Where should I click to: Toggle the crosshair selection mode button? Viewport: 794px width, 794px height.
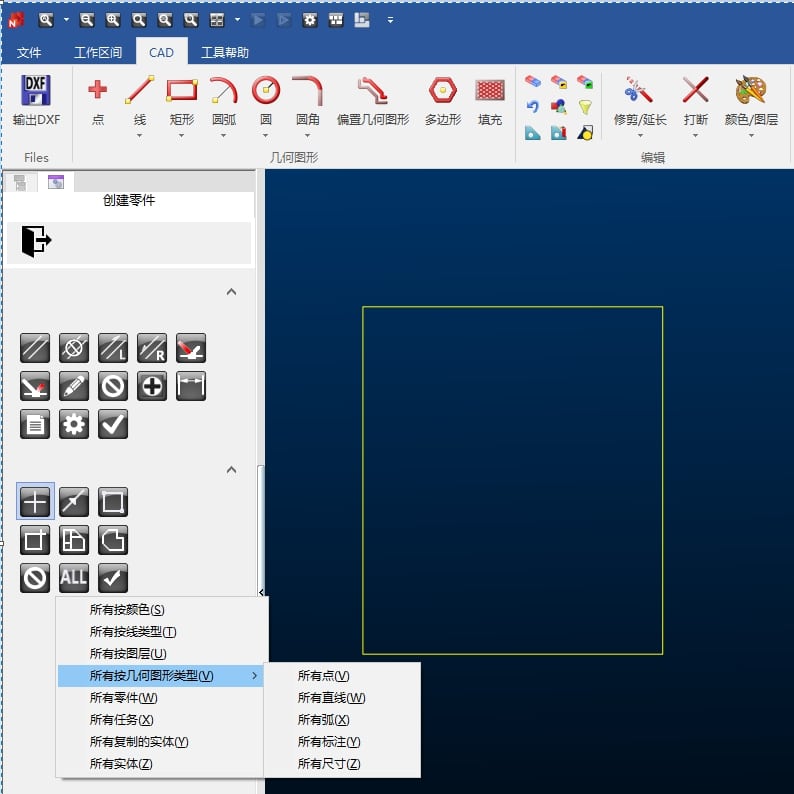(35, 502)
